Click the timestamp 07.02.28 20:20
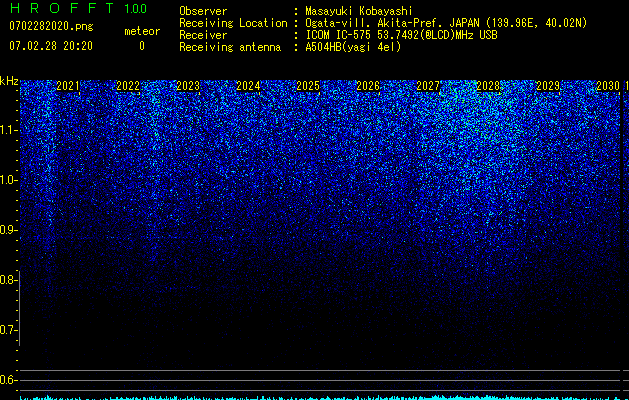 (x=51, y=46)
